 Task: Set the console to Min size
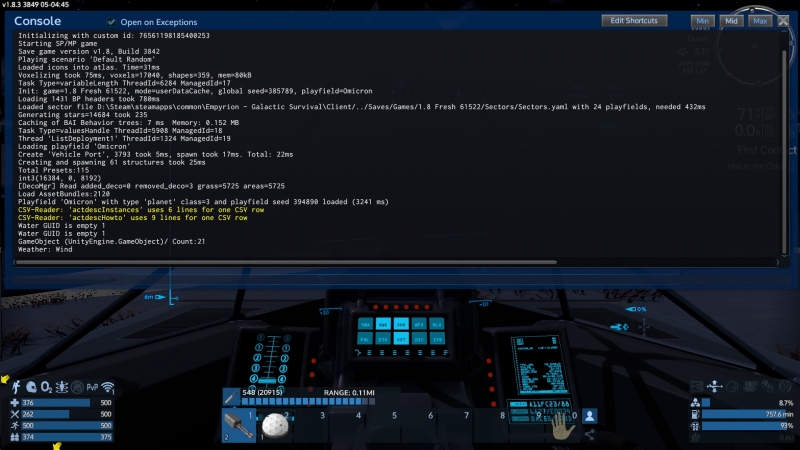tap(702, 21)
